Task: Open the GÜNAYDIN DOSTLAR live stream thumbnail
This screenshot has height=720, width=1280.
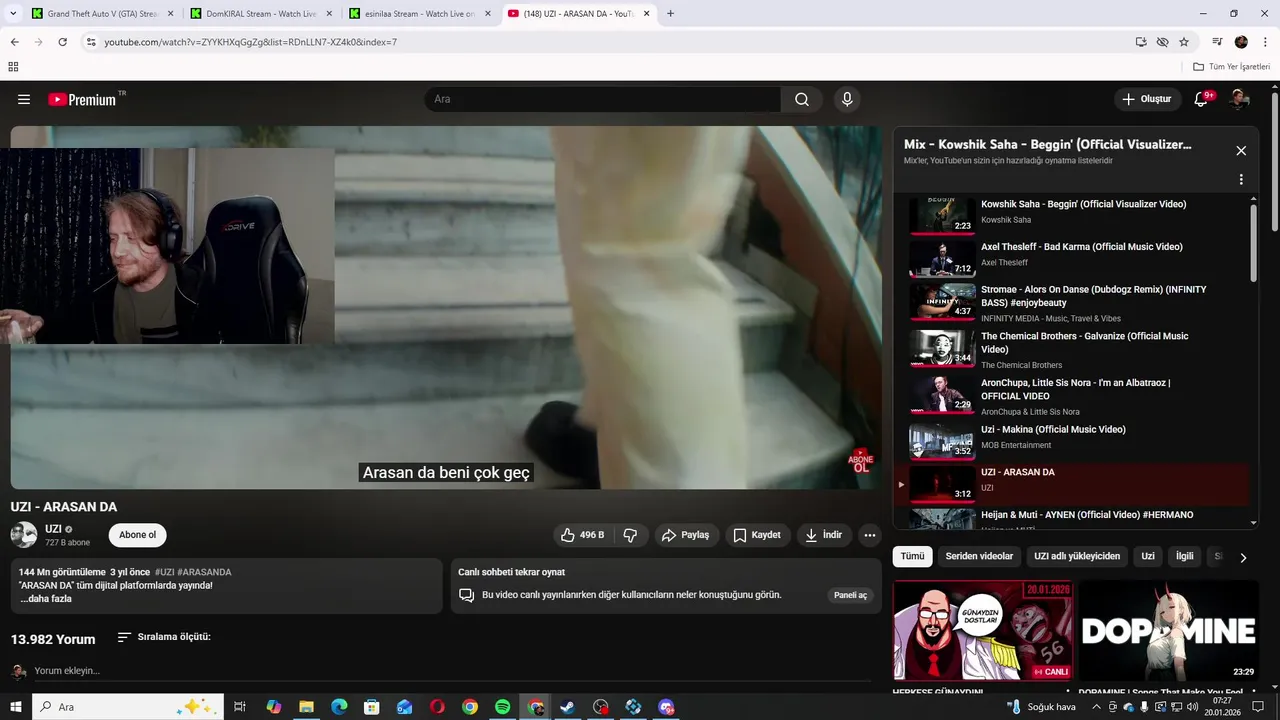Action: [x=983, y=631]
